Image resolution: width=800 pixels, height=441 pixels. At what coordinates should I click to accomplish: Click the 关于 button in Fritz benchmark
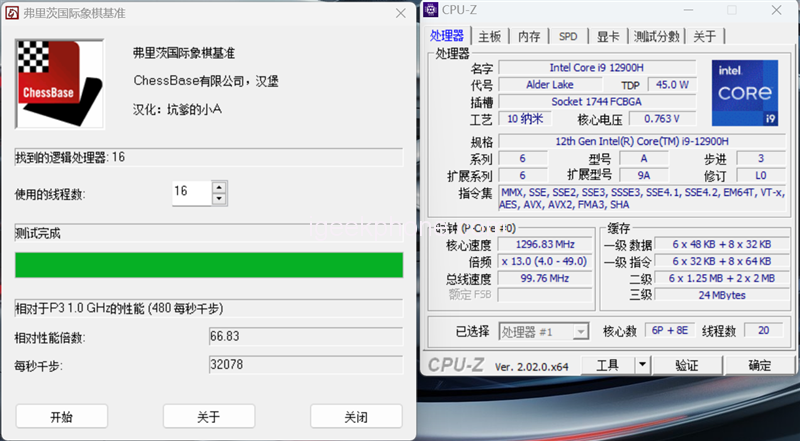point(208,416)
